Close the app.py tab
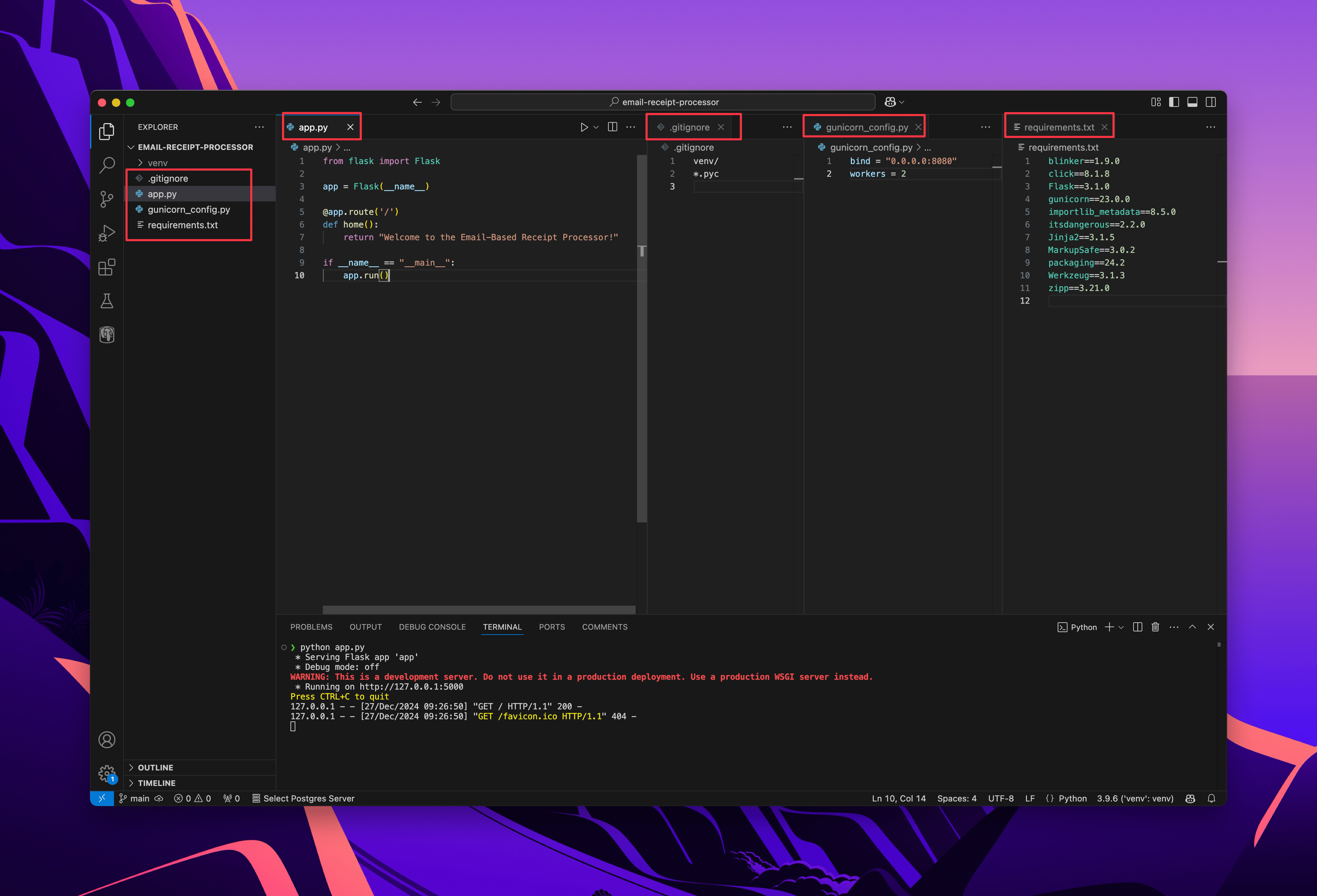Viewport: 1317px width, 896px height. point(350,127)
